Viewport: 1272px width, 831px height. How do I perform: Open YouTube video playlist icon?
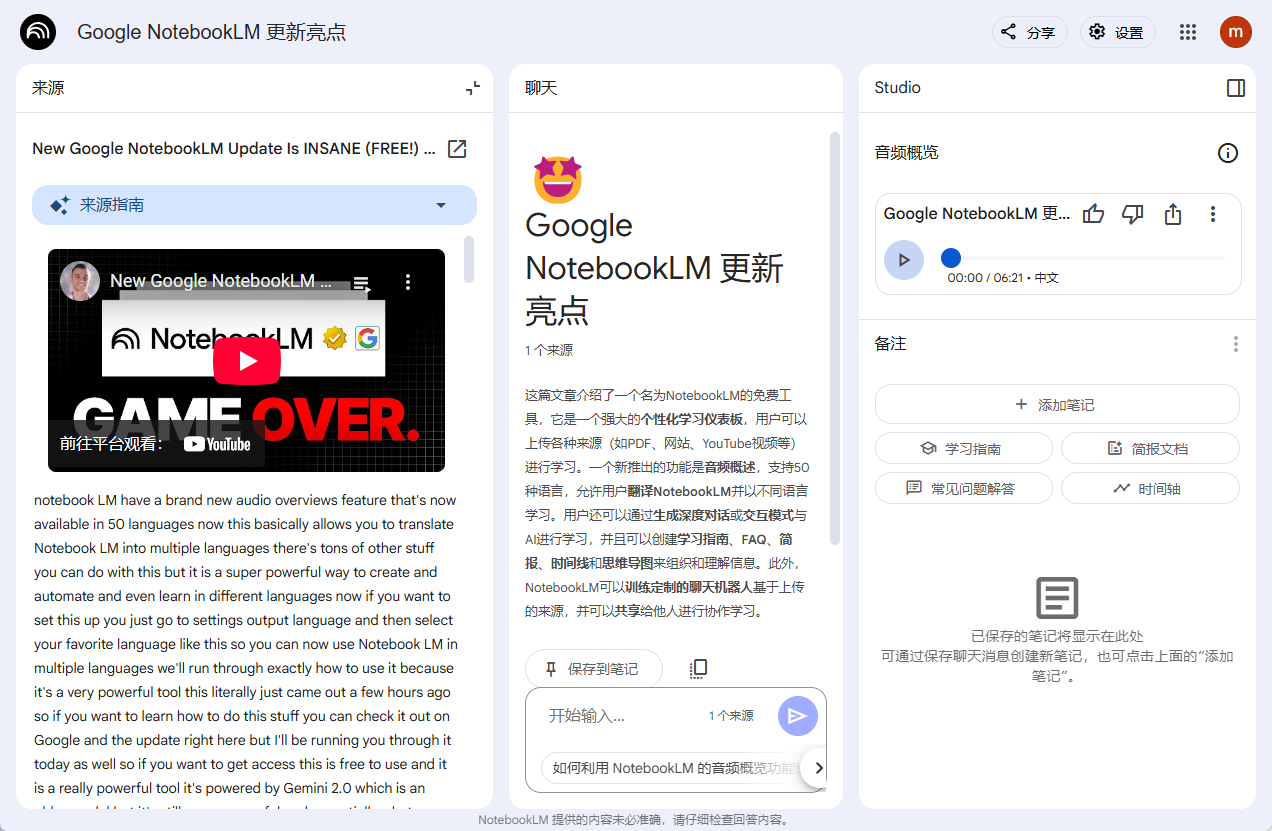coord(362,283)
